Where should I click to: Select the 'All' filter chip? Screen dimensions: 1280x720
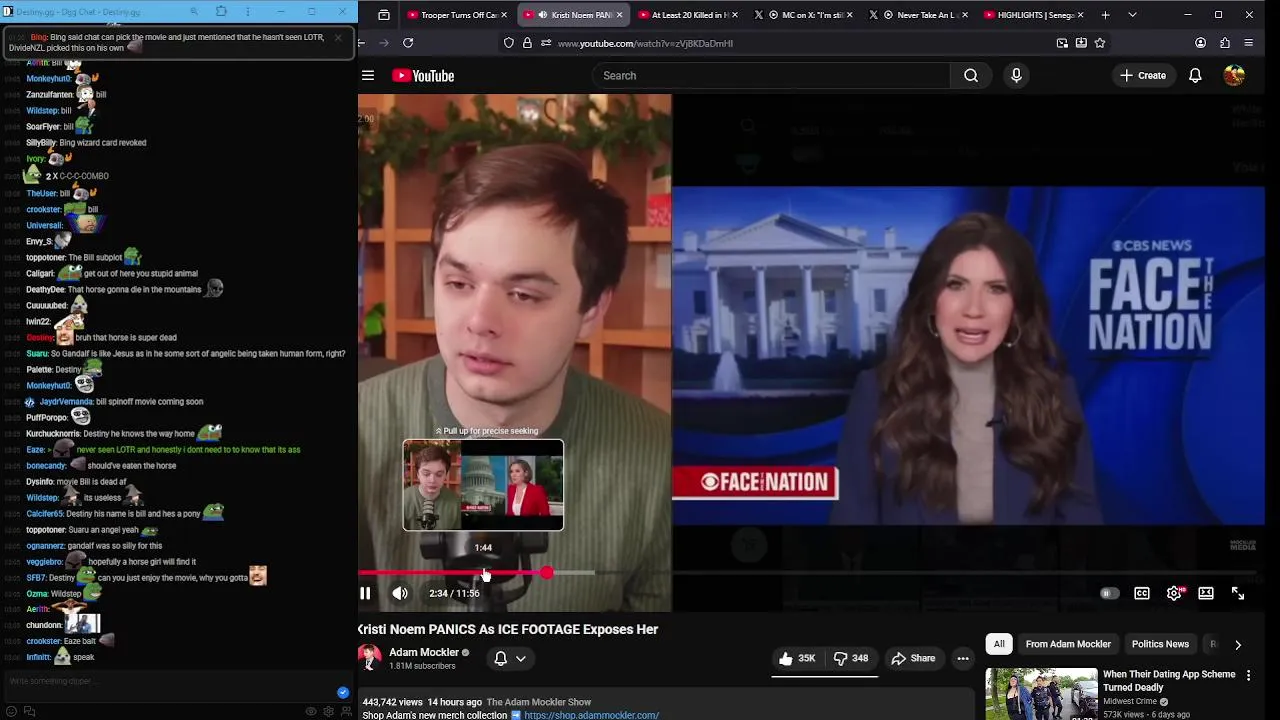coord(999,644)
